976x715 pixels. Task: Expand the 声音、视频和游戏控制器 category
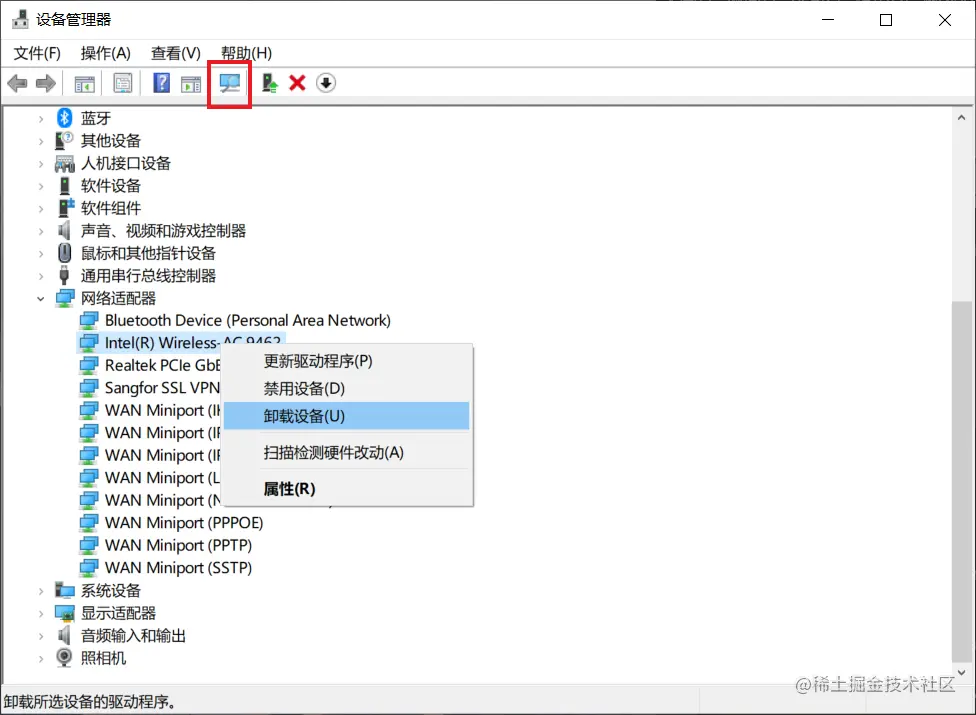point(41,231)
